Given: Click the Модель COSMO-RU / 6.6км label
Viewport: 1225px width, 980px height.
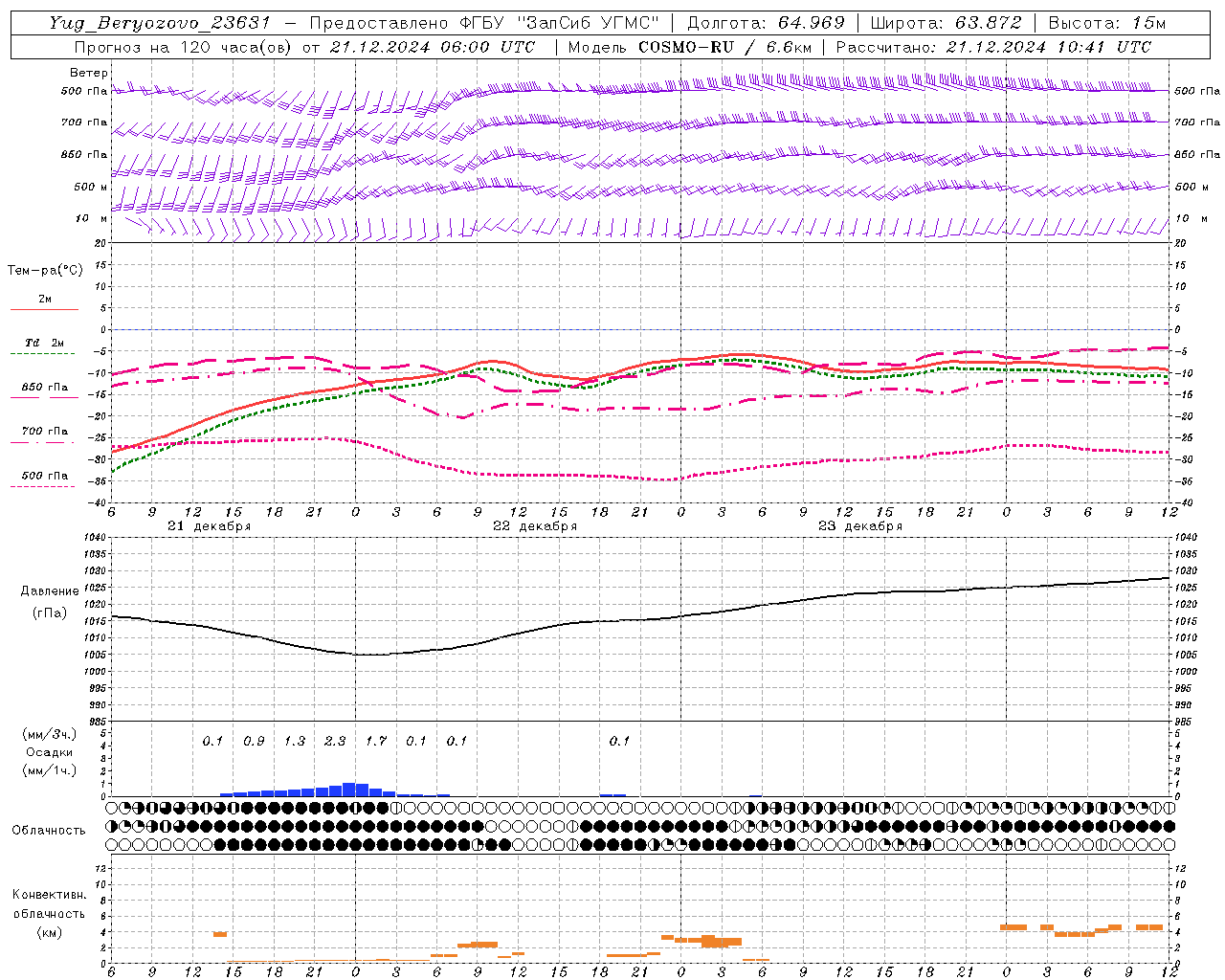Looking at the screenshot, I should (x=690, y=47).
